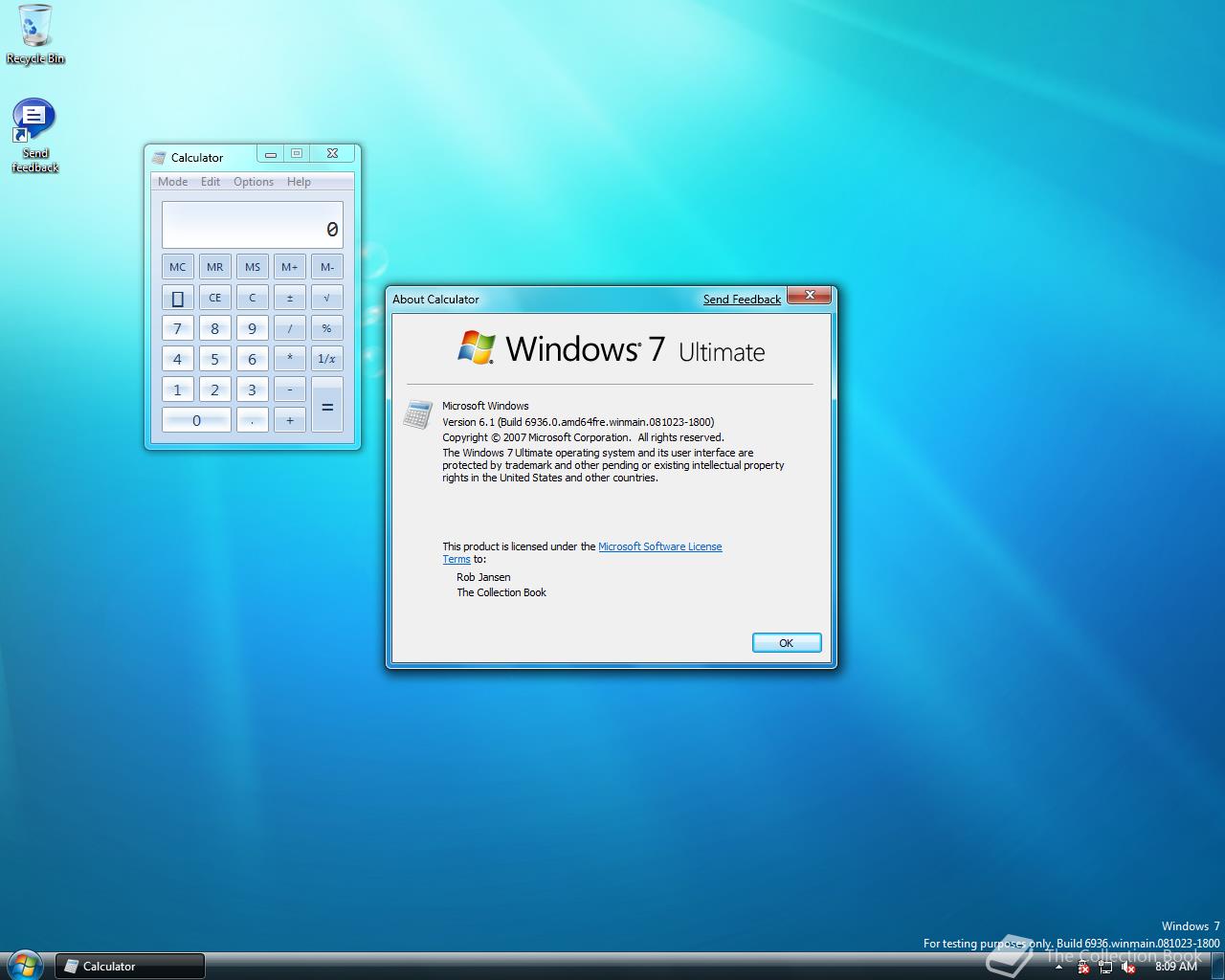Click the square root key

(x=327, y=298)
